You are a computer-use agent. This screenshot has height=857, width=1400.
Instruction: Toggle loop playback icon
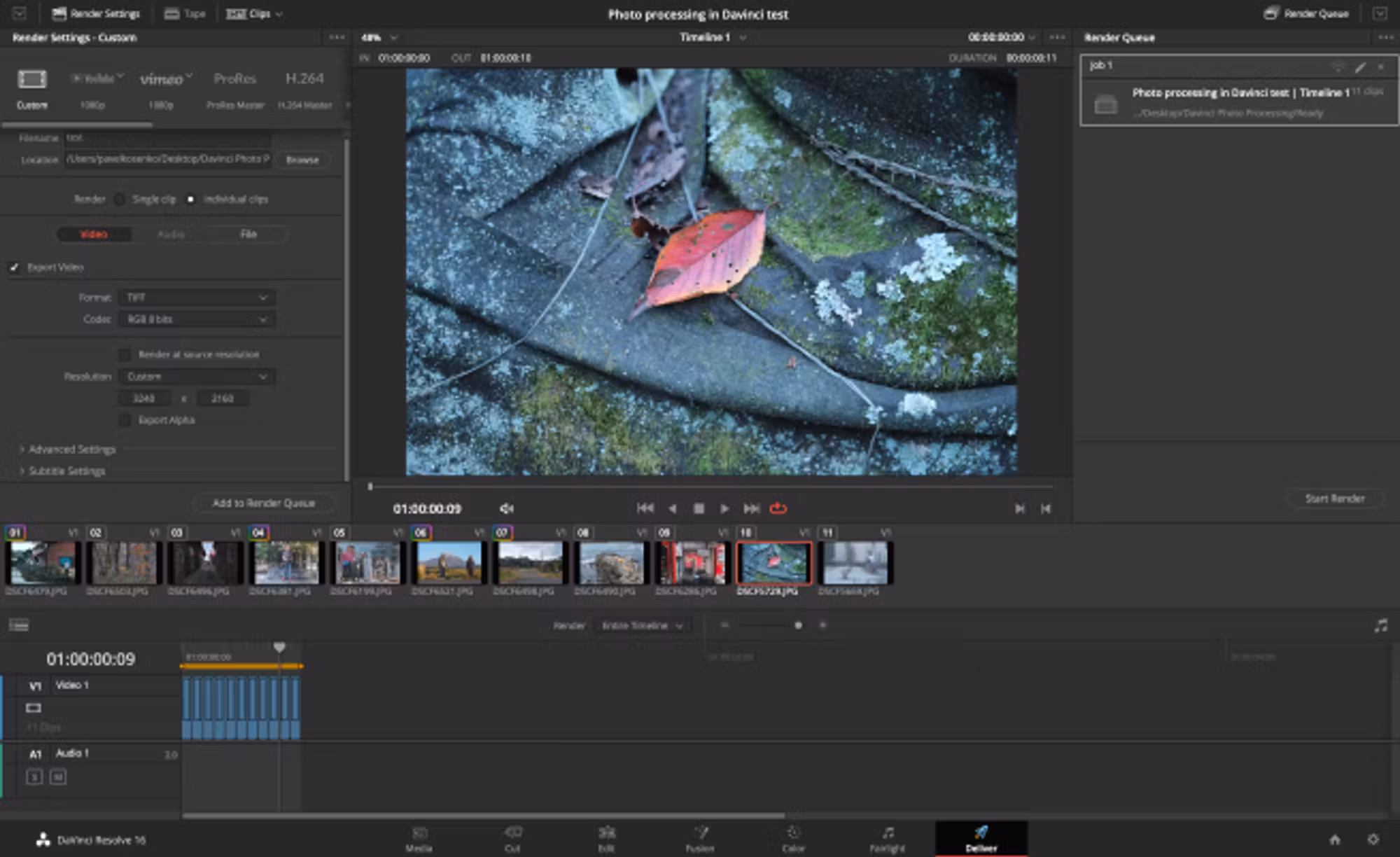click(778, 508)
